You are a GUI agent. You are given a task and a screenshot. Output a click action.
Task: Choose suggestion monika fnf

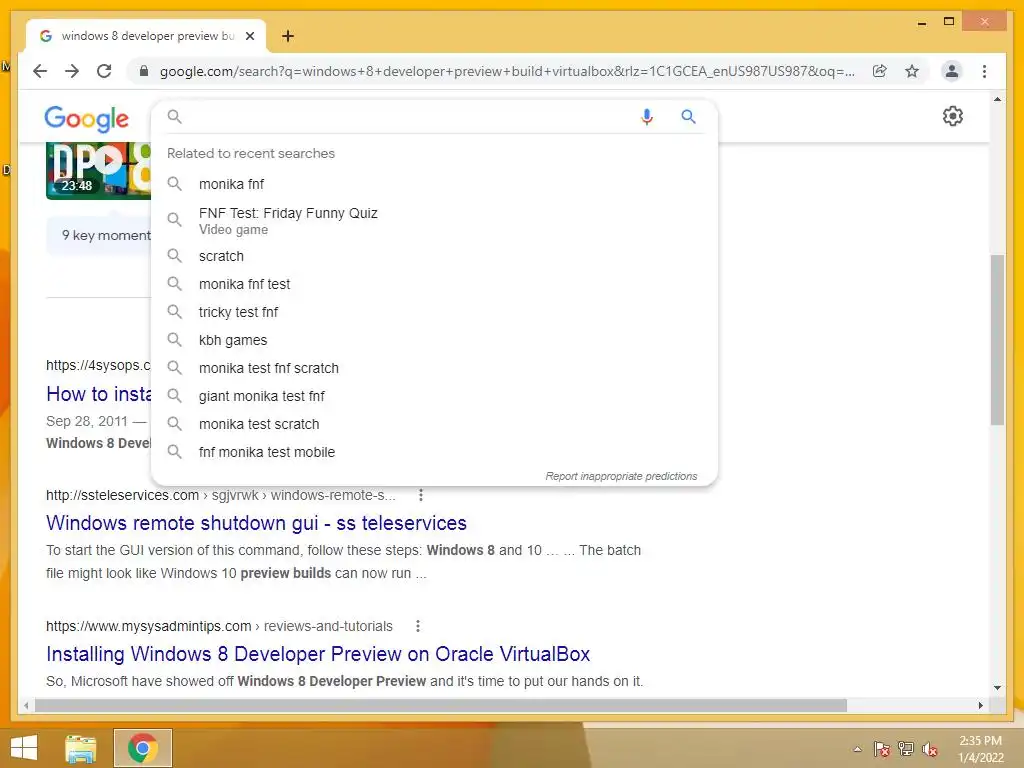pos(434,184)
